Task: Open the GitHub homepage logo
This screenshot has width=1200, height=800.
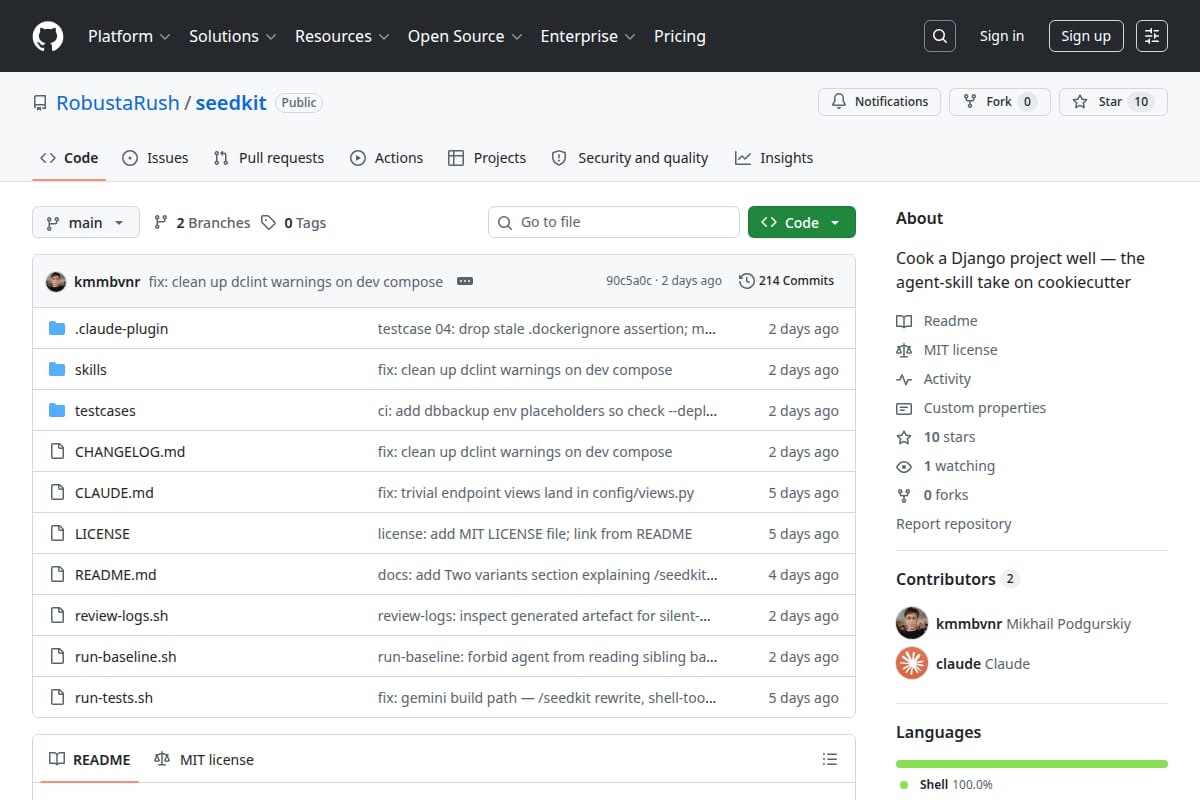Action: pos(48,36)
